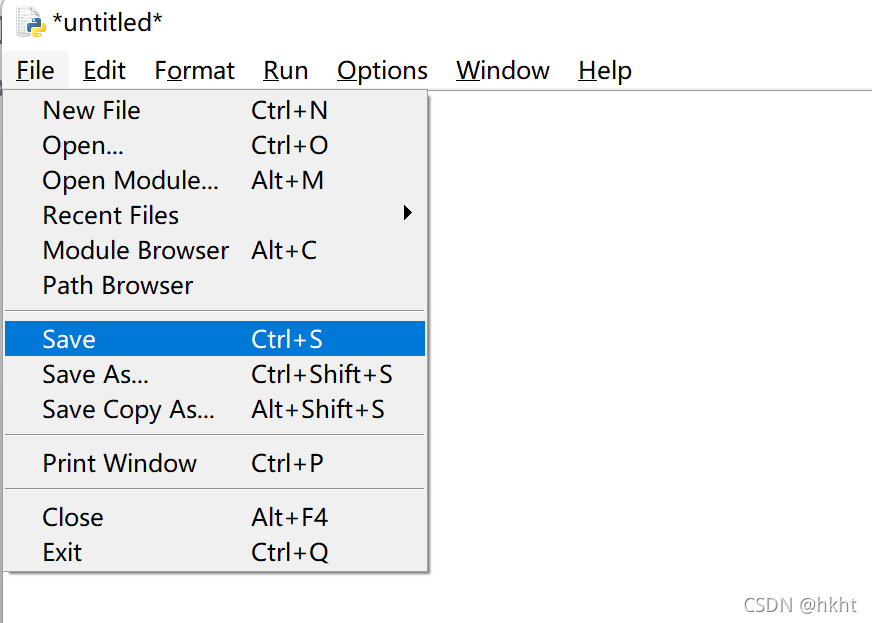Close the current editor window via menu
Viewport: 872px width, 623px height.
[73, 518]
